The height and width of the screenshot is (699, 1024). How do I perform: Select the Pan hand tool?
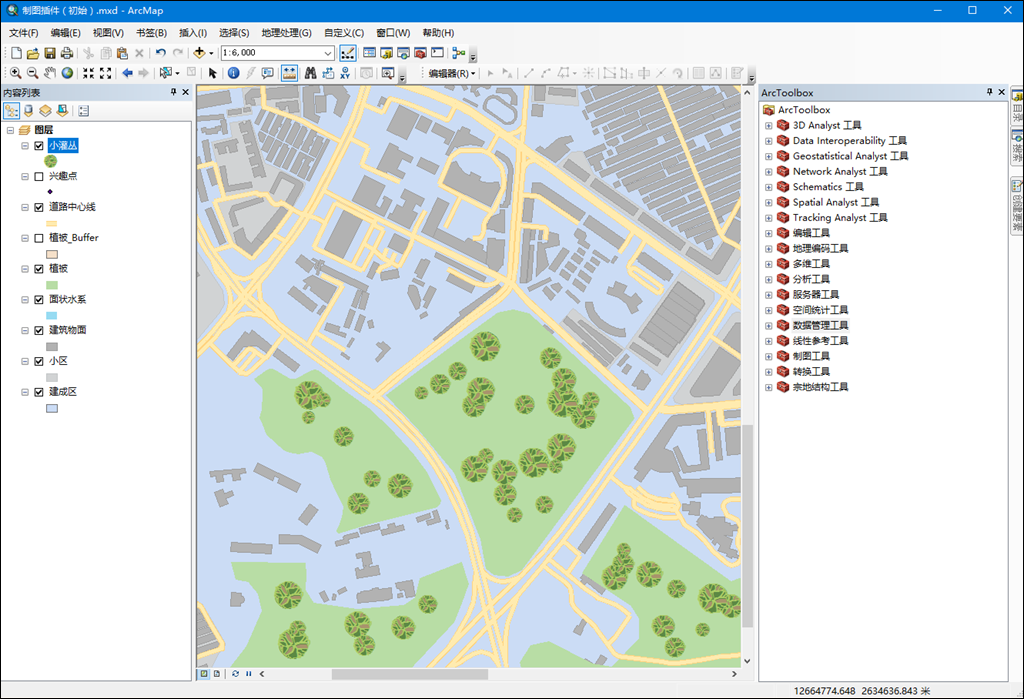(x=50, y=73)
